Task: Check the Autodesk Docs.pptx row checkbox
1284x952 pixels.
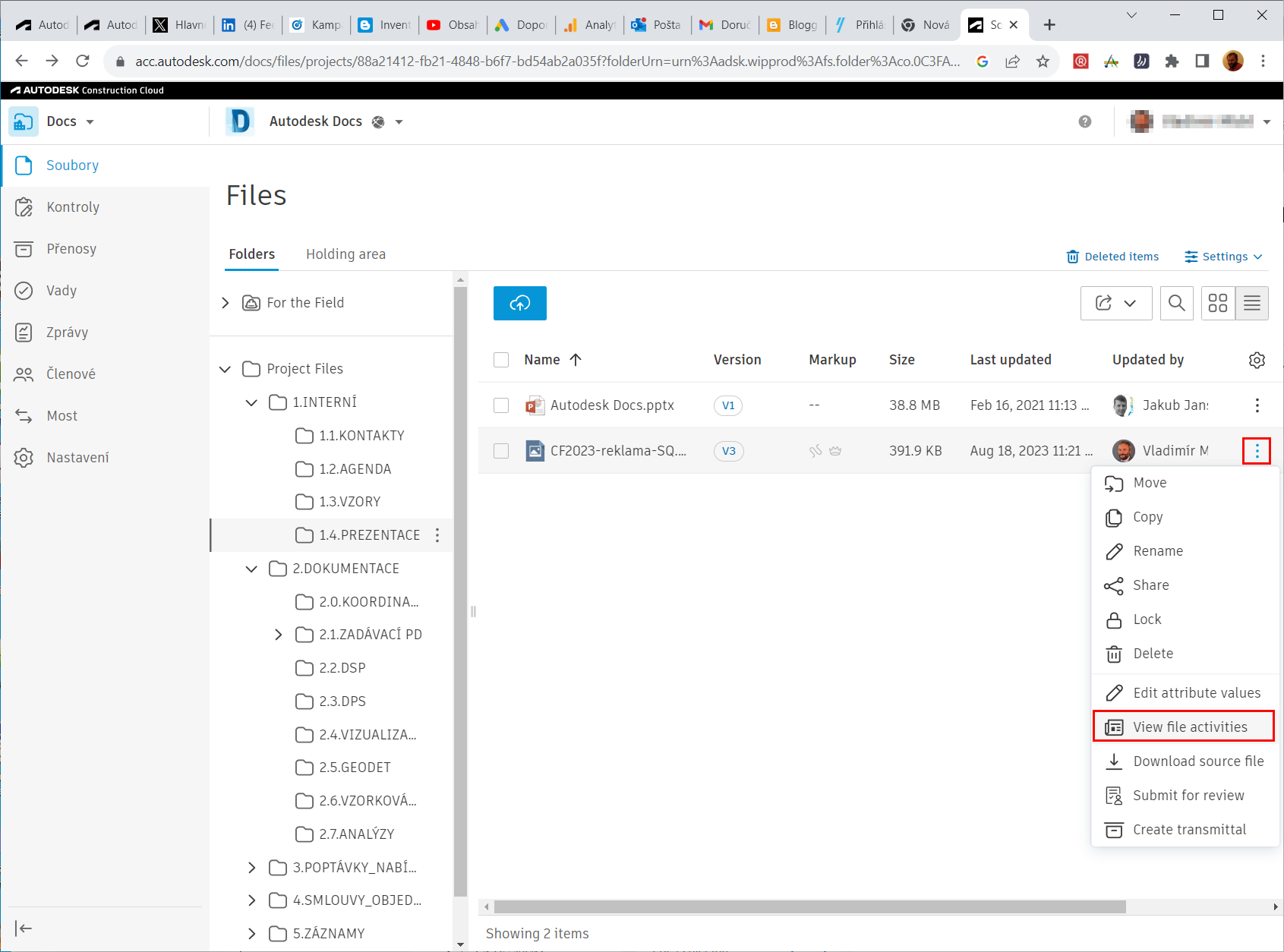Action: click(x=501, y=405)
